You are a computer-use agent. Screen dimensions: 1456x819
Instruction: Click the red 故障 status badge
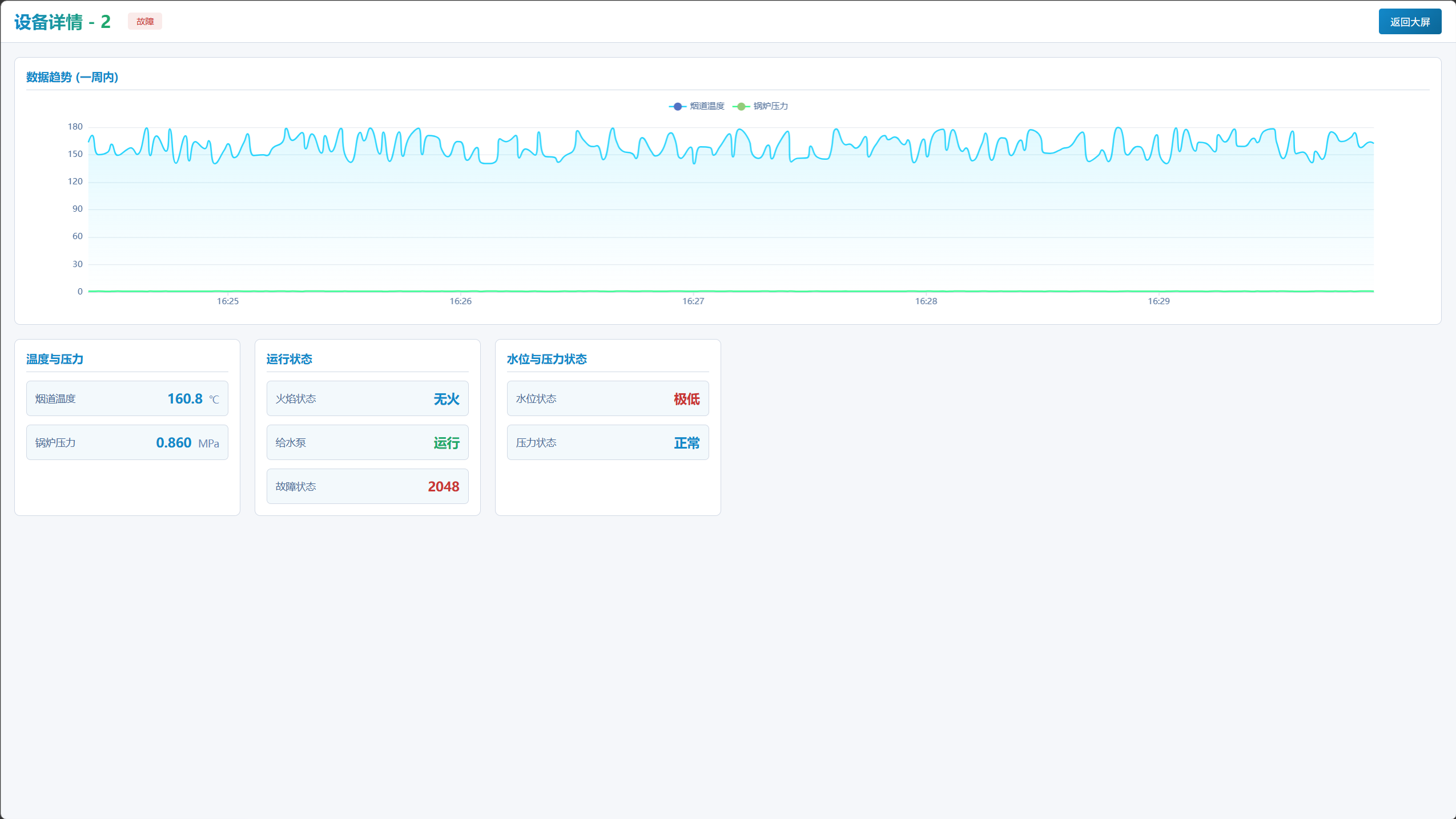144,22
